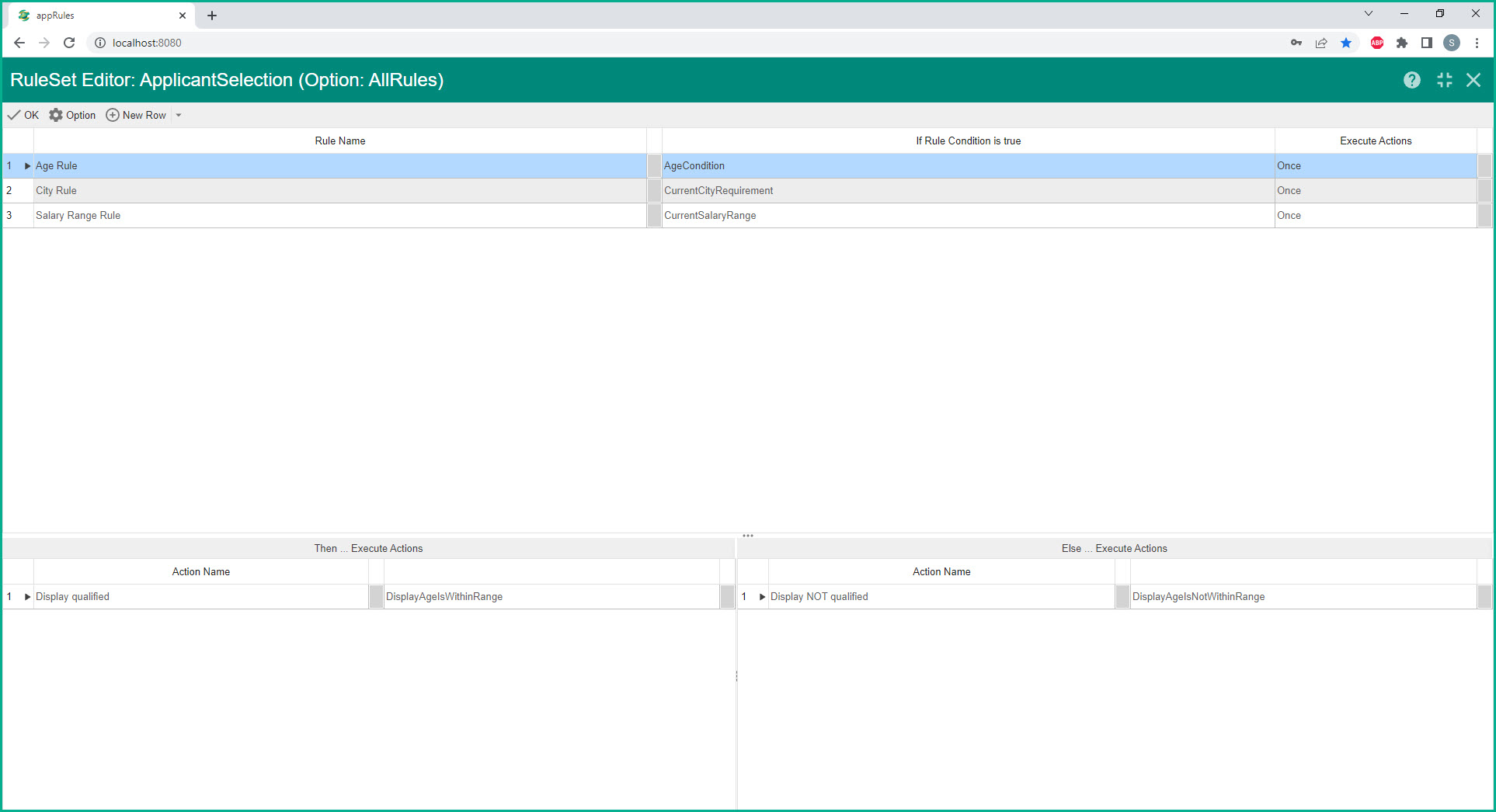The width and height of the screenshot is (1496, 812).
Task: Click the Rule Name column header
Action: 339,141
